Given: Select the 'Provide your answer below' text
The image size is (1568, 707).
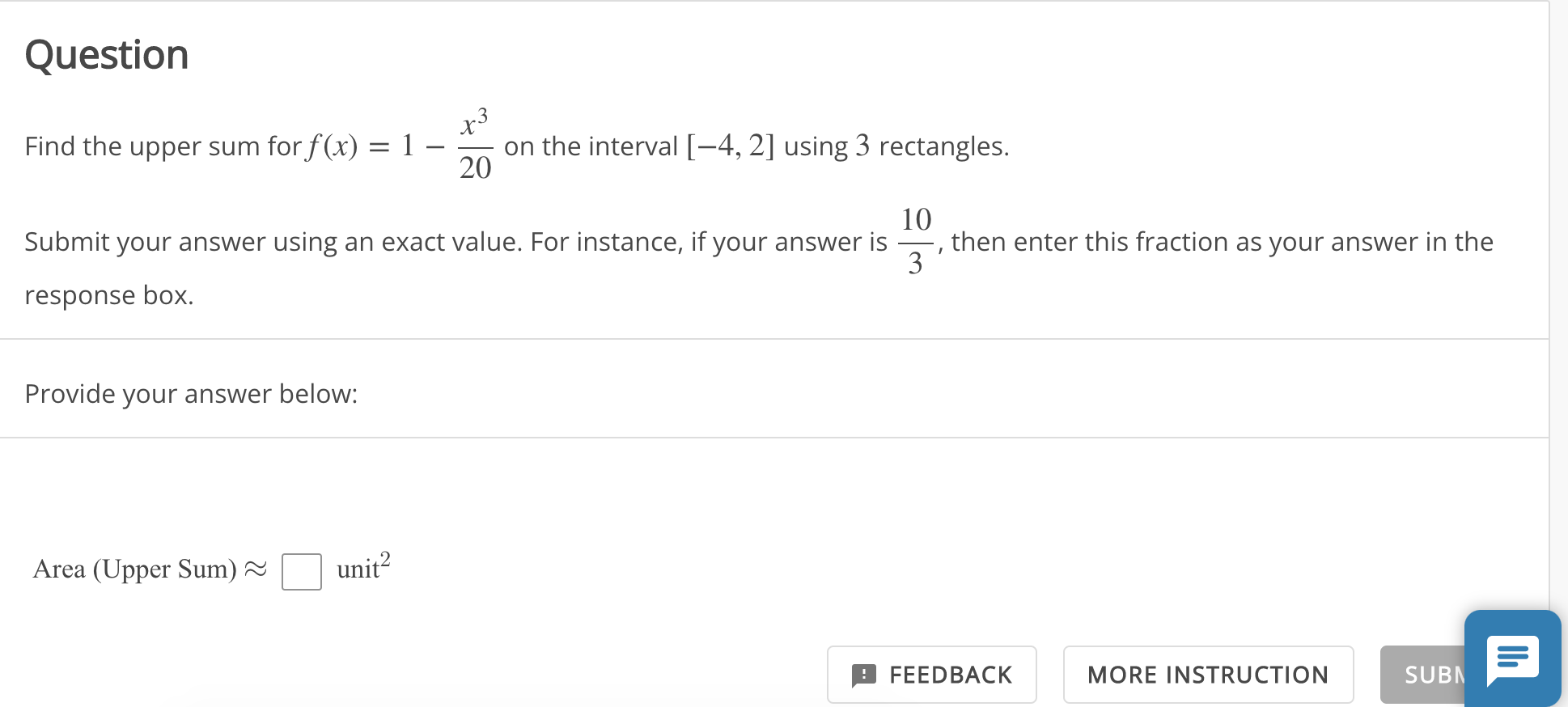Looking at the screenshot, I should point(191,393).
